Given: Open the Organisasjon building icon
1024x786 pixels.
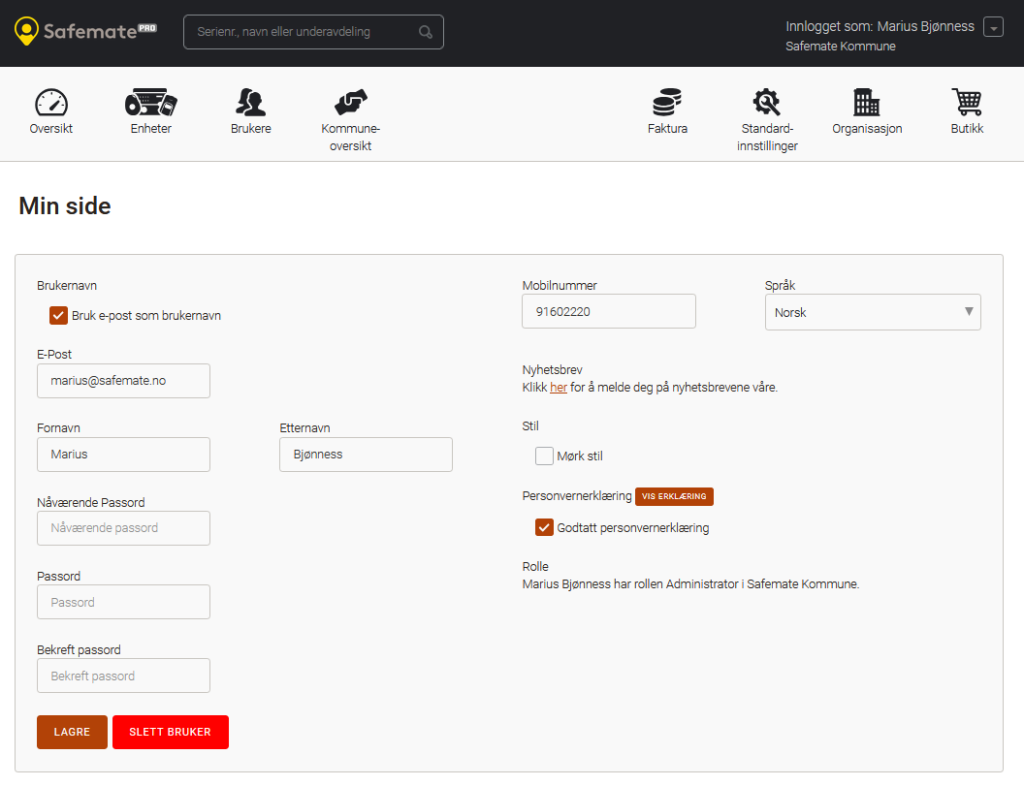Looking at the screenshot, I should (x=867, y=102).
